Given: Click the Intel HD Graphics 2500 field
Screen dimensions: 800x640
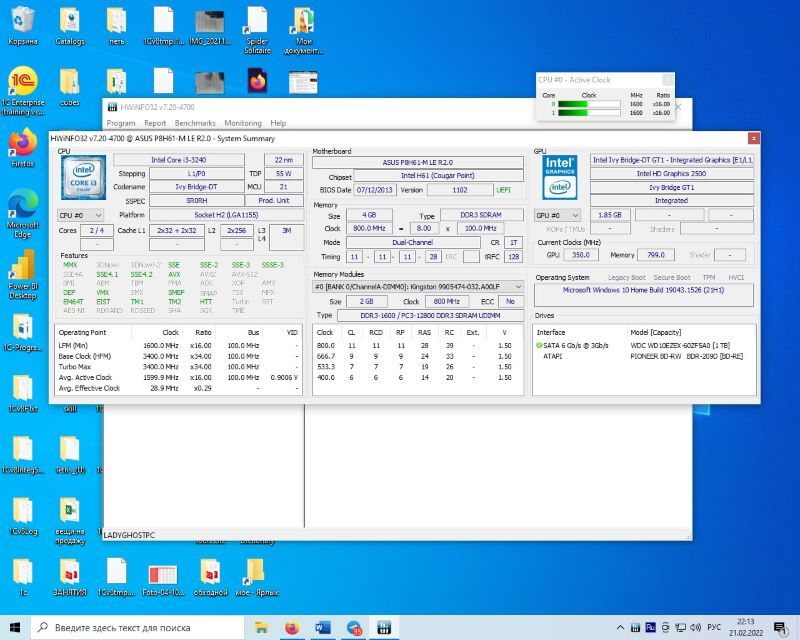Looking at the screenshot, I should point(671,174).
